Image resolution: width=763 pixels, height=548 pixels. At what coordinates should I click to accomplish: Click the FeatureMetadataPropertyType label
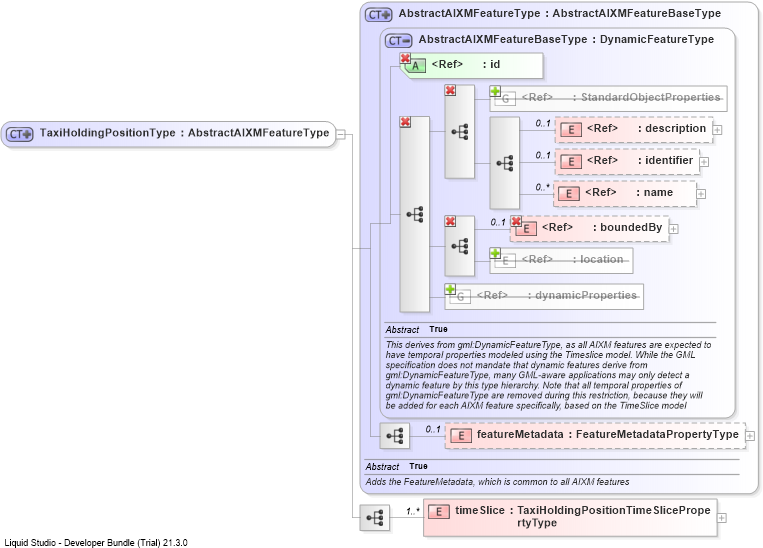click(657, 434)
